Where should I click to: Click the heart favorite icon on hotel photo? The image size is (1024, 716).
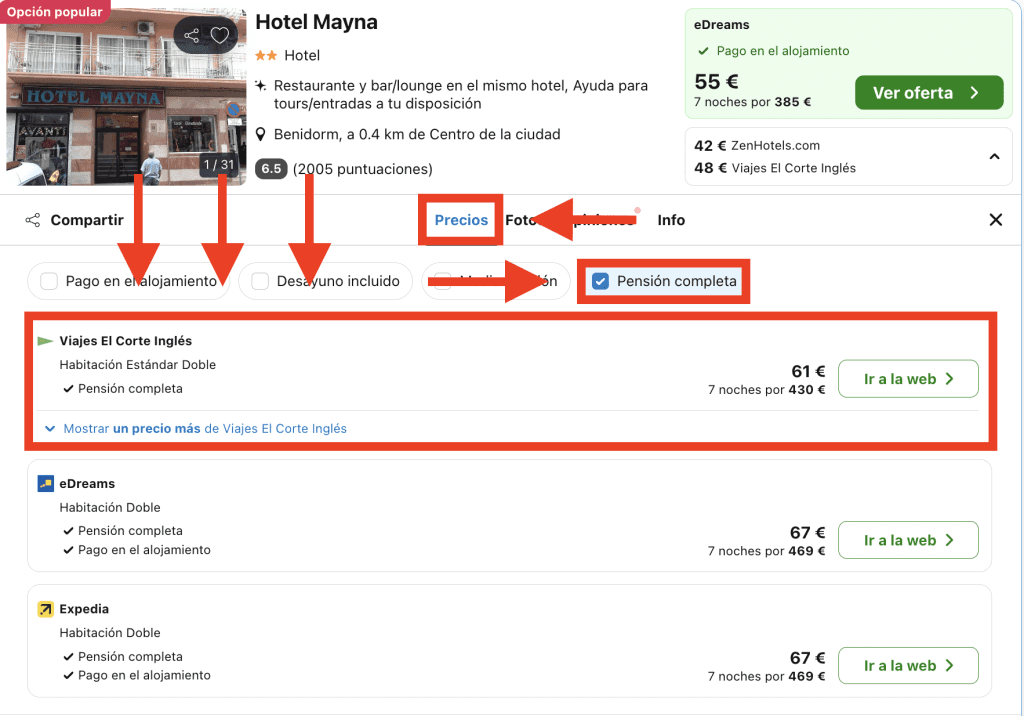(x=220, y=36)
